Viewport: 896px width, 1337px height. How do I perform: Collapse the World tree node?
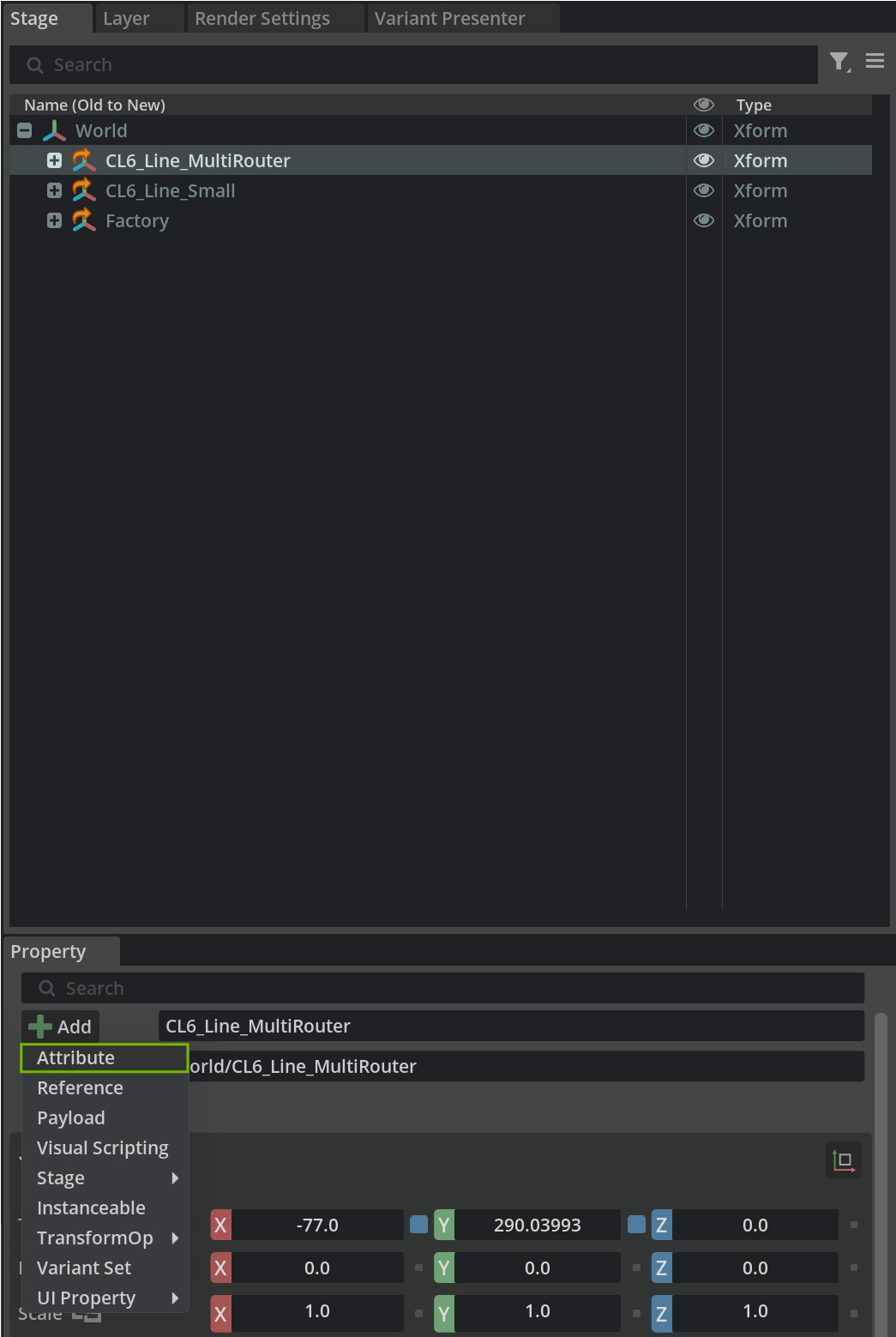(25, 131)
